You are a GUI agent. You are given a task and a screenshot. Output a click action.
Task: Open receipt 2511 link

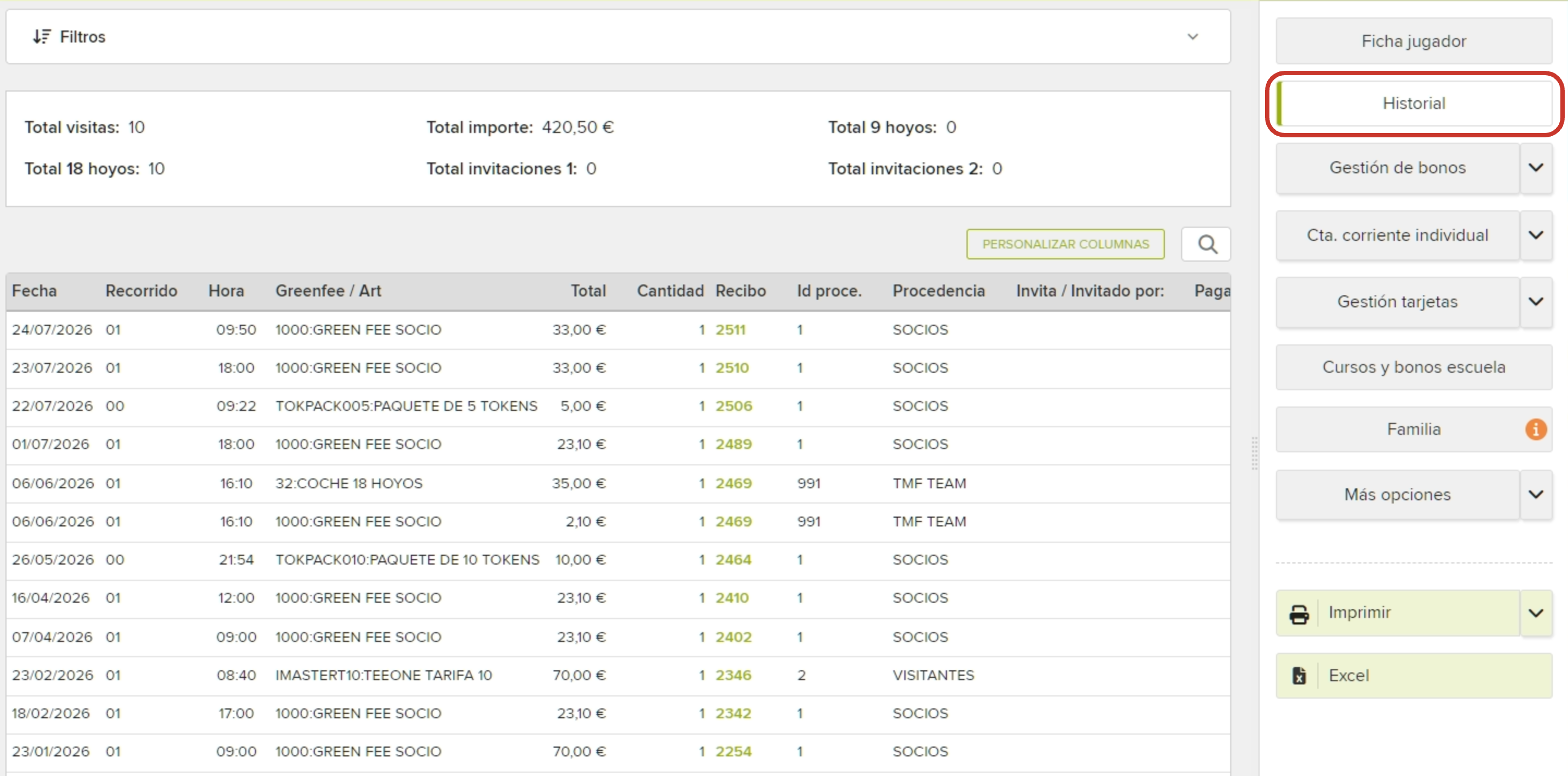click(730, 330)
